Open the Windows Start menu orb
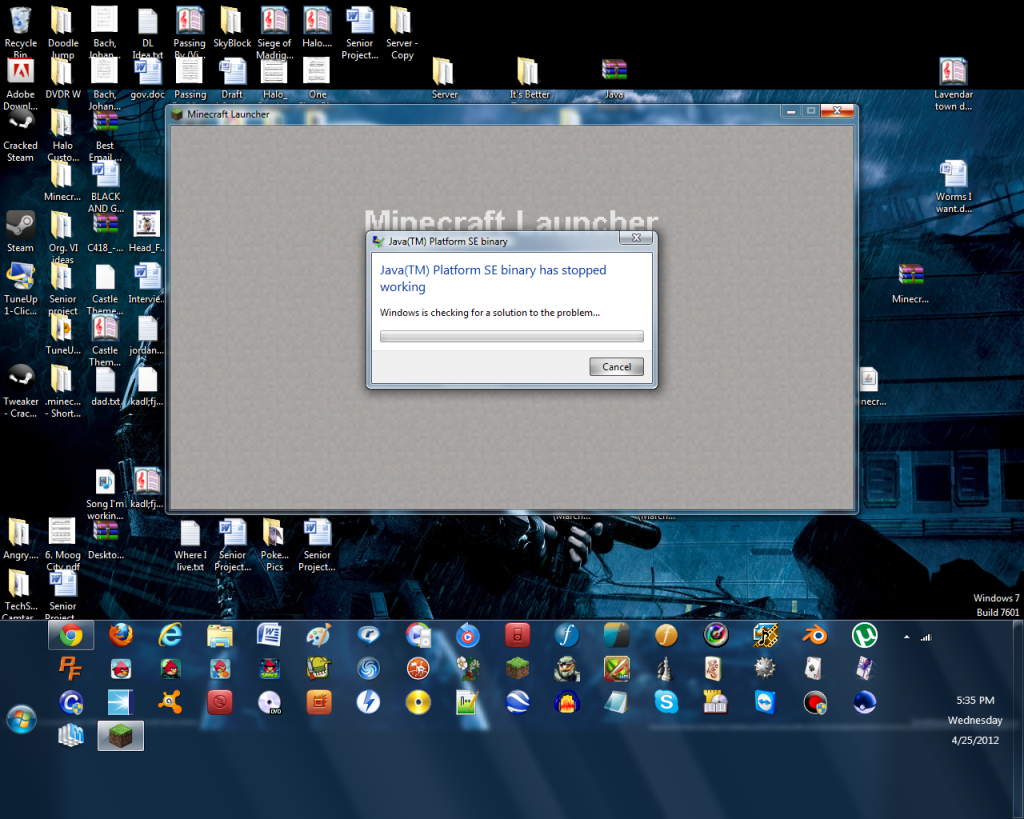Viewport: 1024px width, 819px height. click(x=22, y=719)
